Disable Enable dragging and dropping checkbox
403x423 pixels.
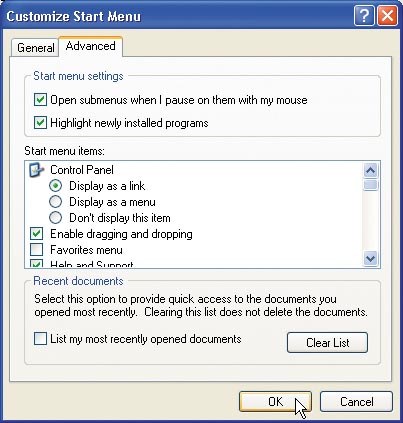(37, 234)
